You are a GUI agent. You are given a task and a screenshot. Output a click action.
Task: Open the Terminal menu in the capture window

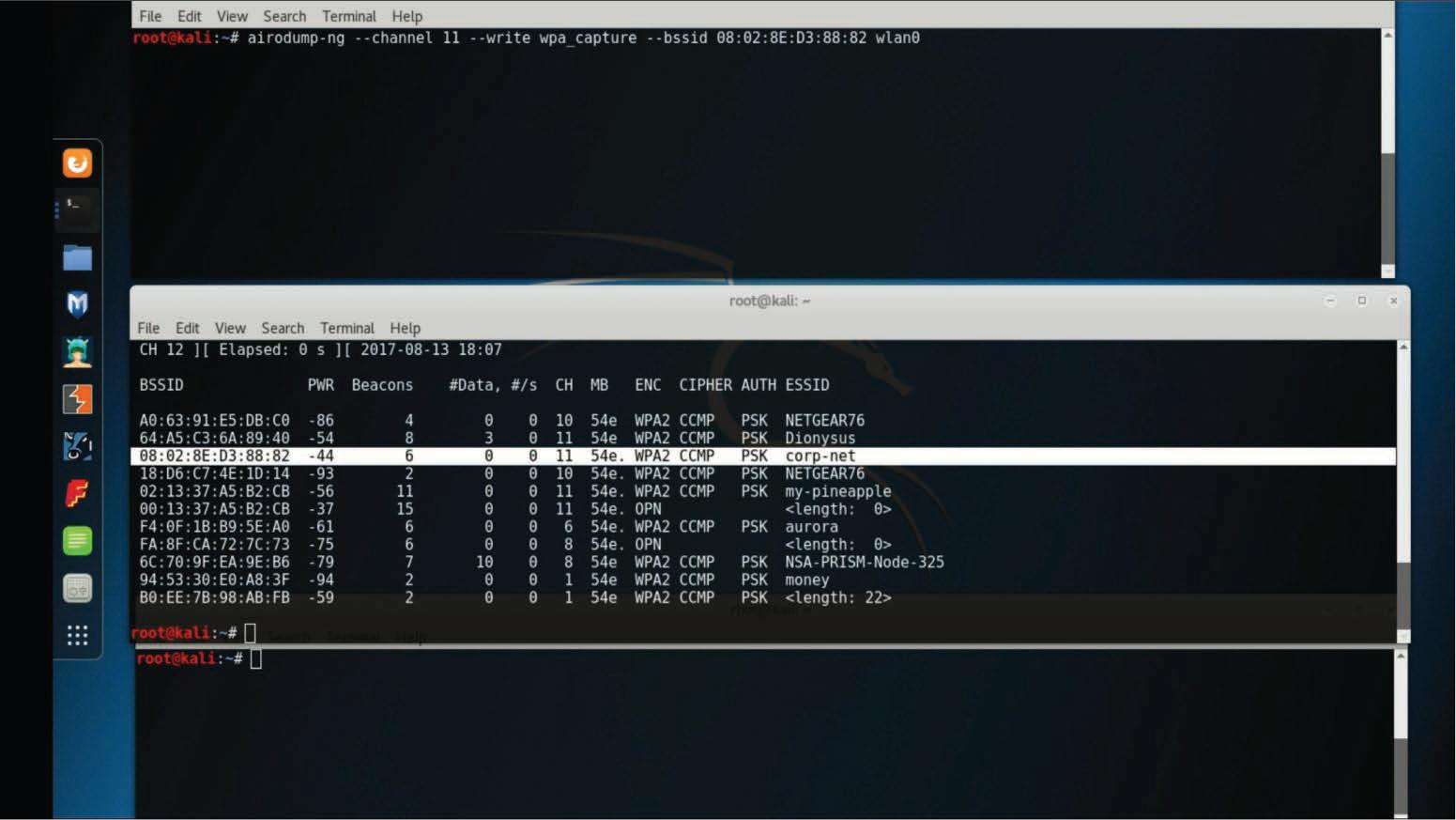tap(347, 328)
